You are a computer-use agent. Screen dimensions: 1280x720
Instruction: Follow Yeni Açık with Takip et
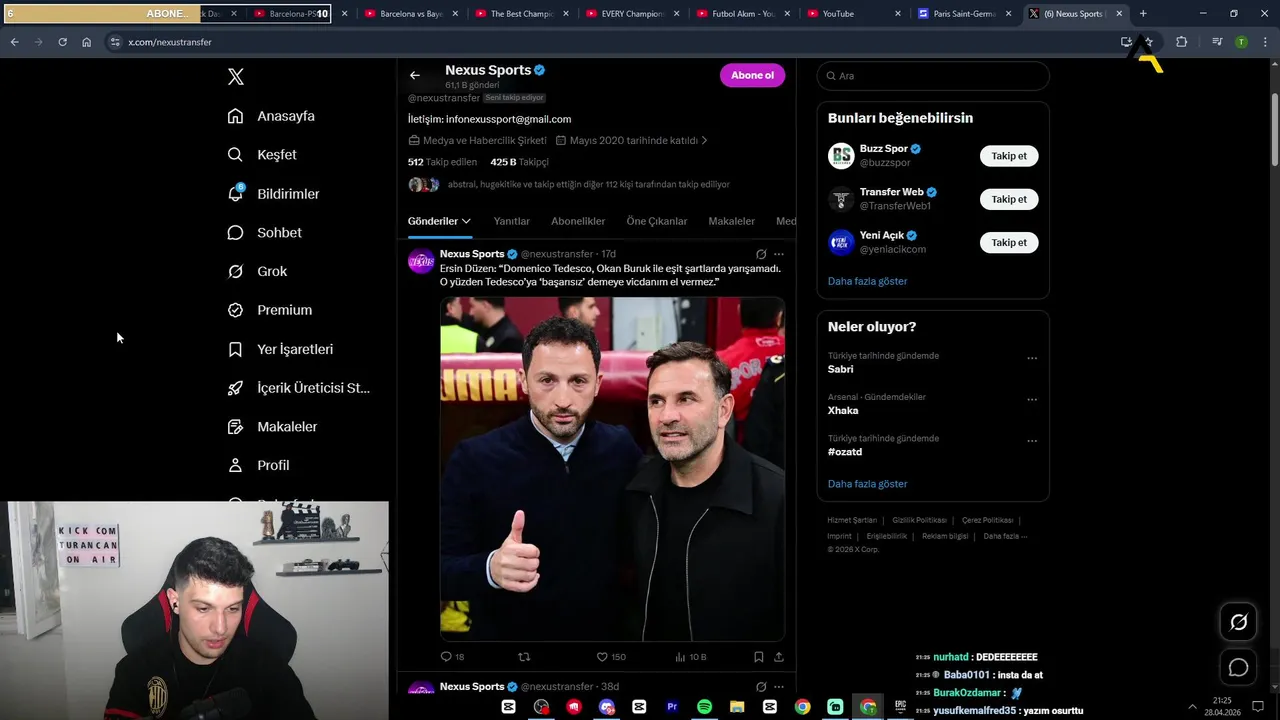1009,242
